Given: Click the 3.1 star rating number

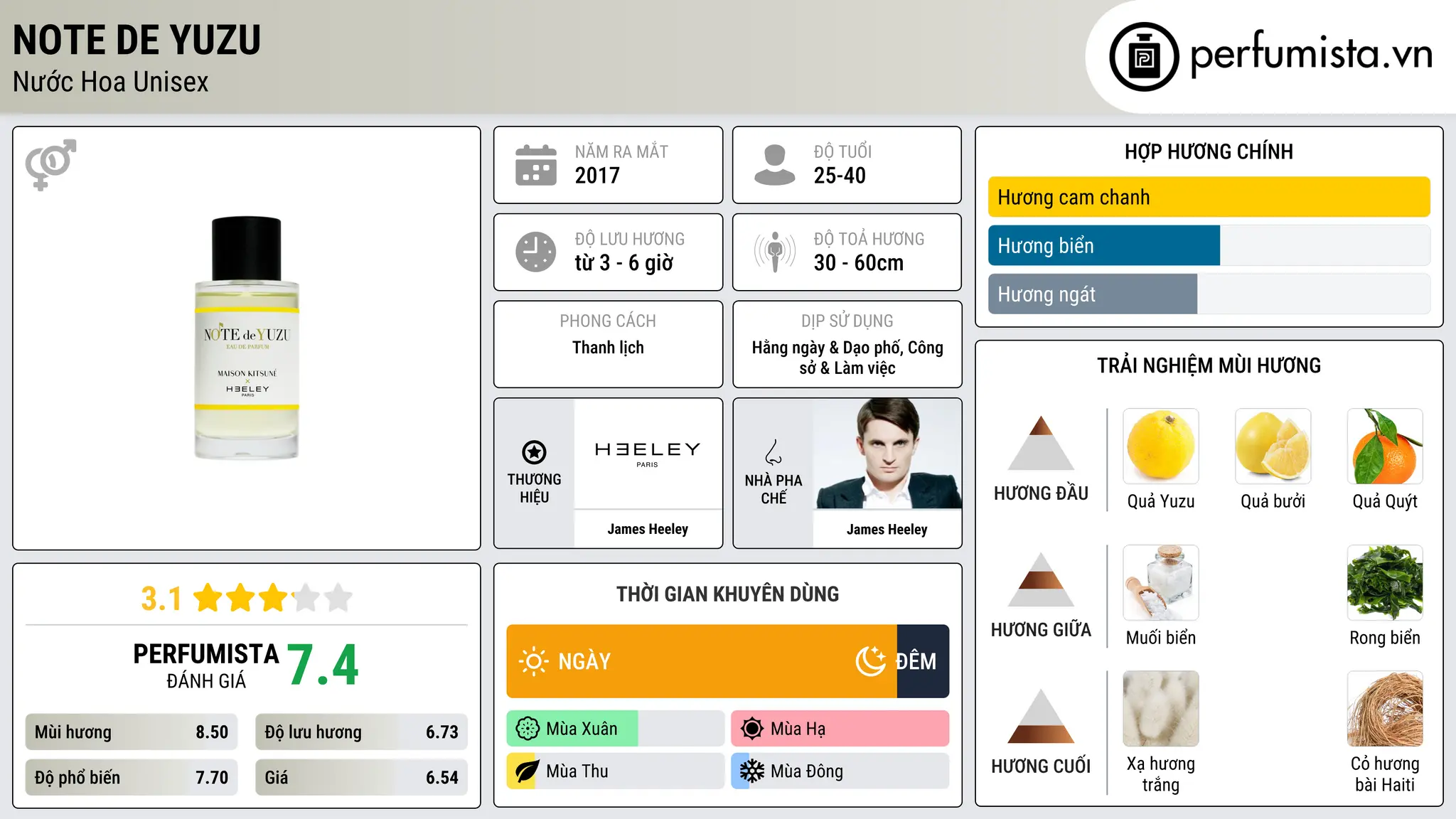Looking at the screenshot, I should (x=161, y=599).
